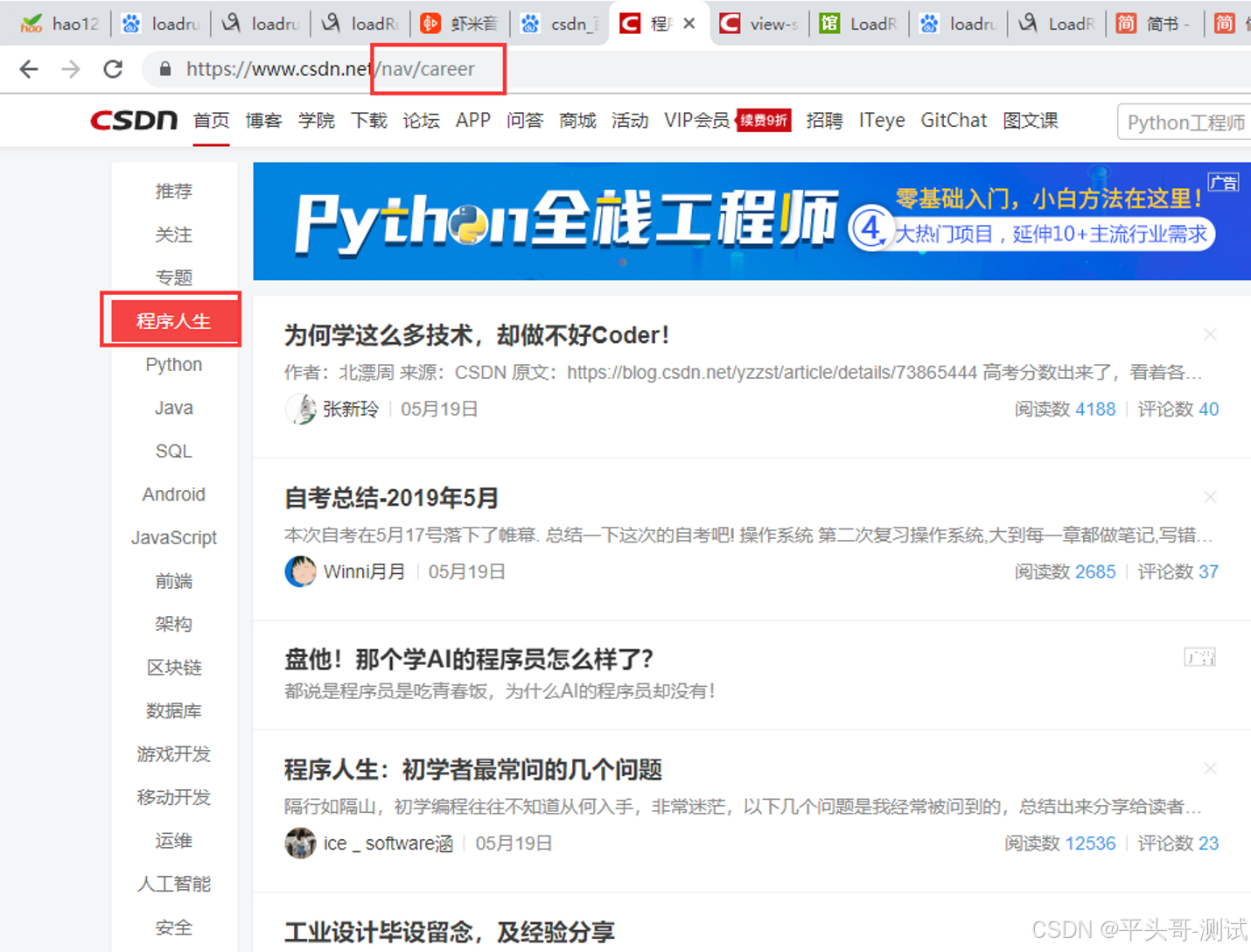Select 程序人生 sidebar category
1251x952 pixels.
pyautogui.click(x=174, y=321)
